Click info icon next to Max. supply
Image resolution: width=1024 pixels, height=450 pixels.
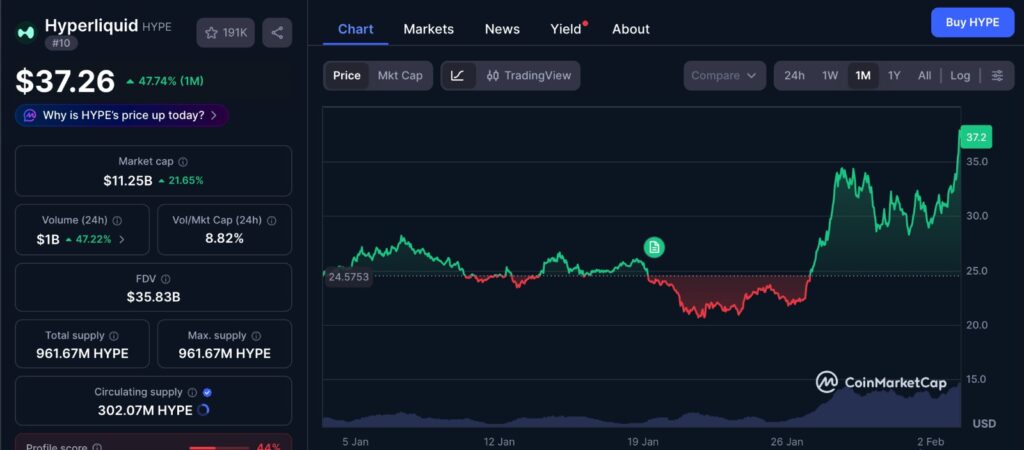pyautogui.click(x=256, y=336)
